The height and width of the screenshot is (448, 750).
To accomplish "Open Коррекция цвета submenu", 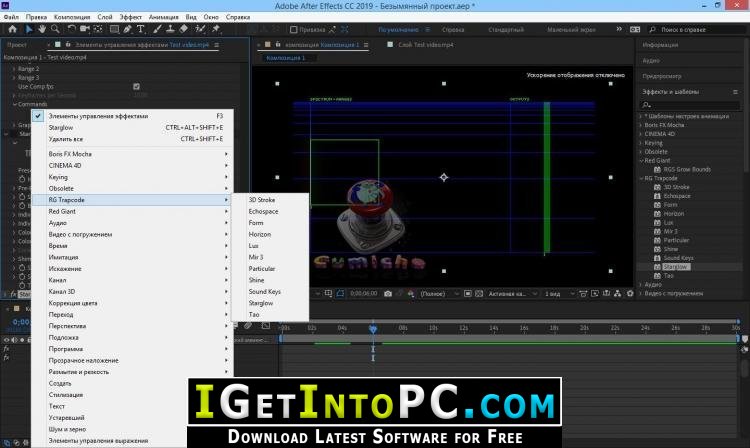I will tap(132, 303).
